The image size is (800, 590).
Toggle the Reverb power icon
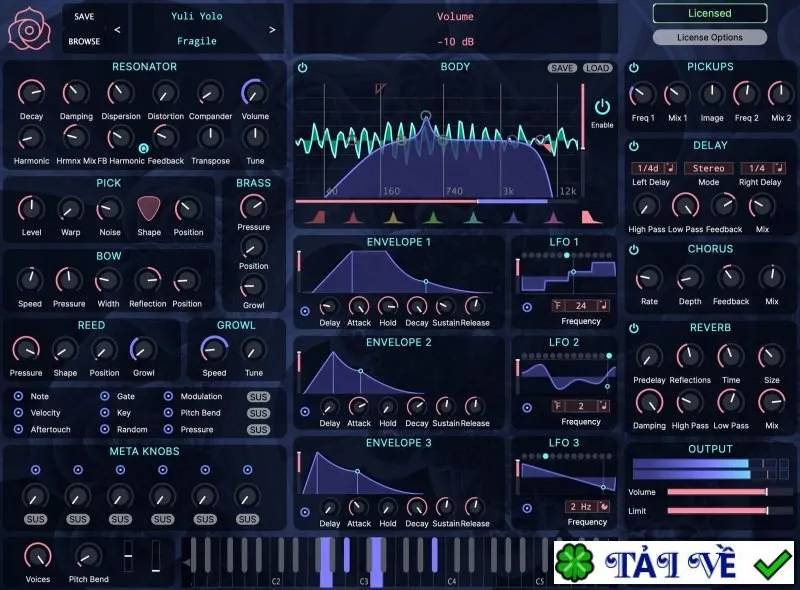pos(634,328)
